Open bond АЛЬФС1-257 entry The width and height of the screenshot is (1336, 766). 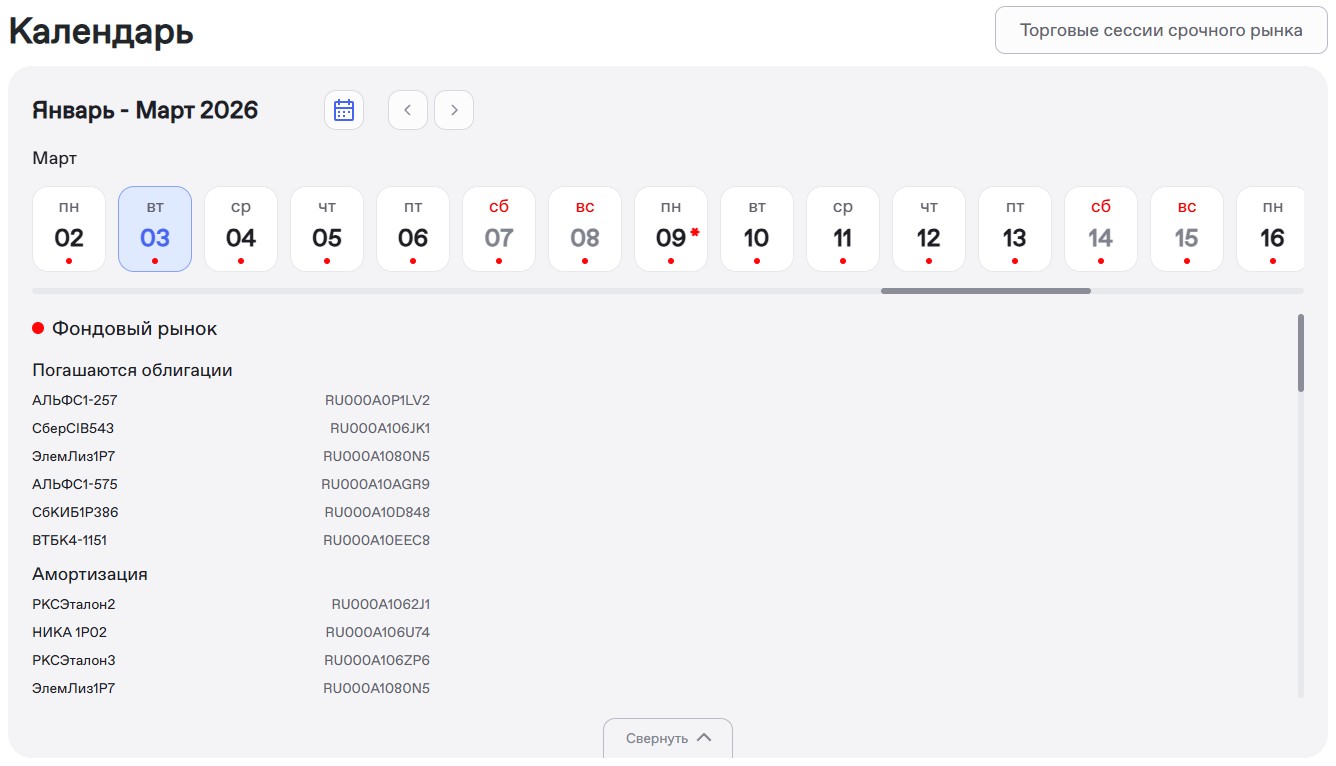coord(75,400)
